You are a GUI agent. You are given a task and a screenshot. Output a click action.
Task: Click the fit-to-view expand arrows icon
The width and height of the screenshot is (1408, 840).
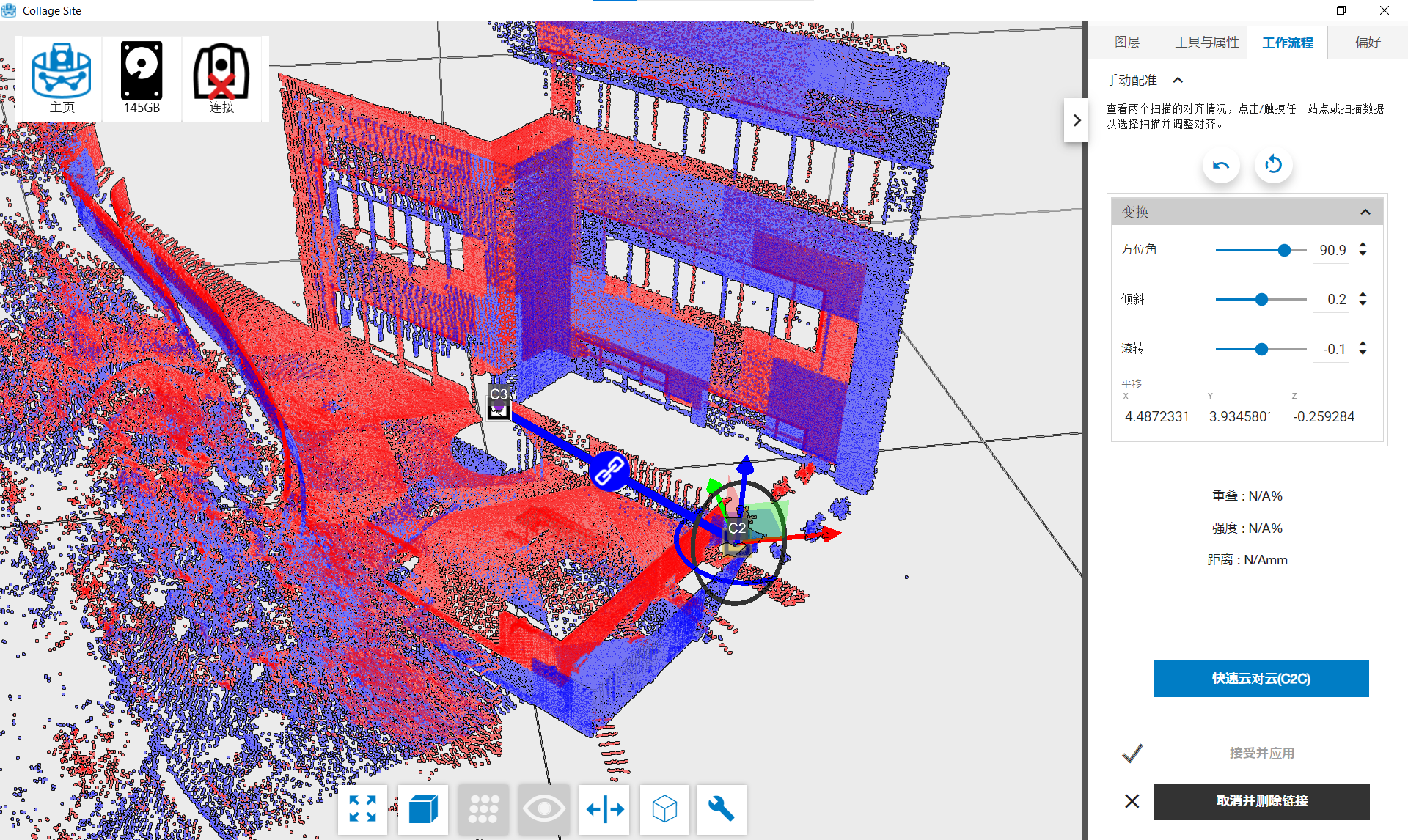pos(362,809)
